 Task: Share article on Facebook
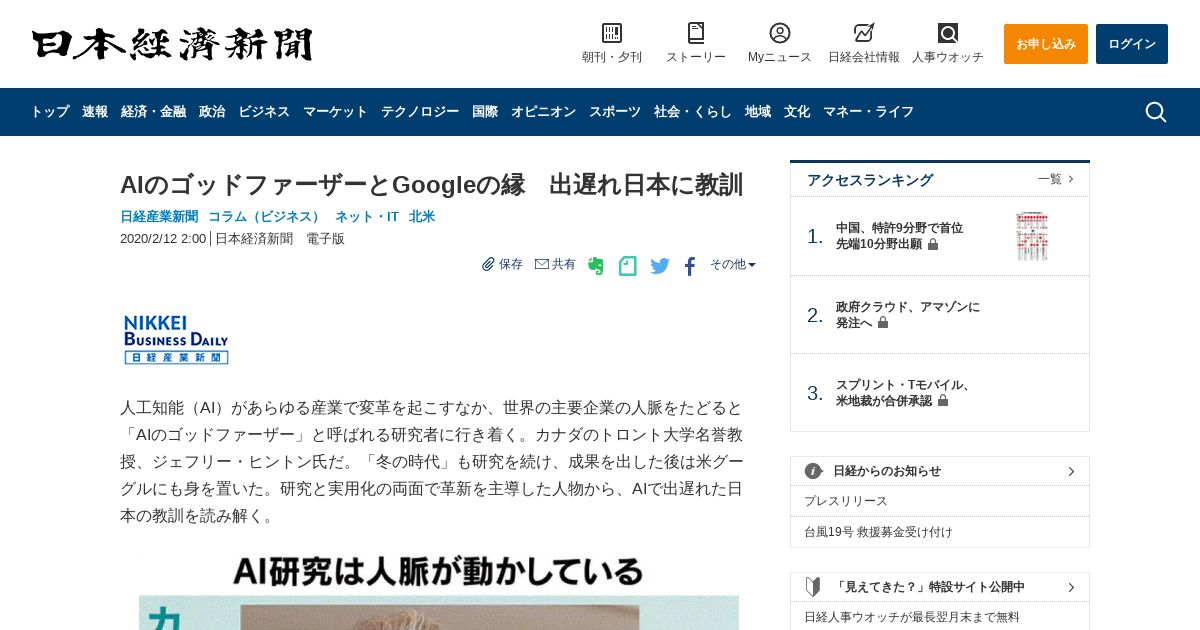click(x=690, y=266)
